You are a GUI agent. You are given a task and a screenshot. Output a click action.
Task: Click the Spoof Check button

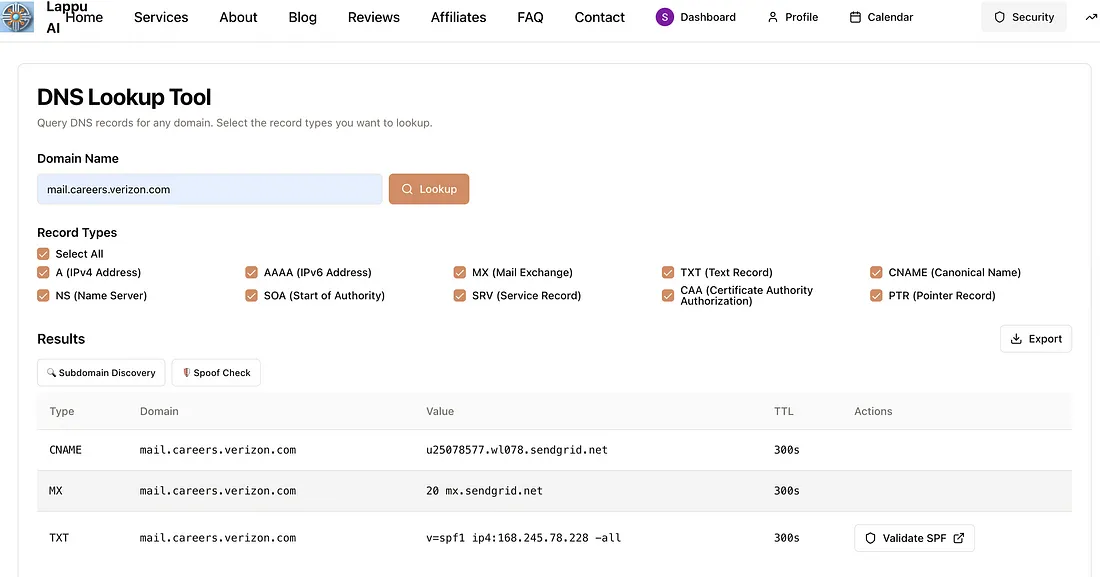click(x=216, y=373)
